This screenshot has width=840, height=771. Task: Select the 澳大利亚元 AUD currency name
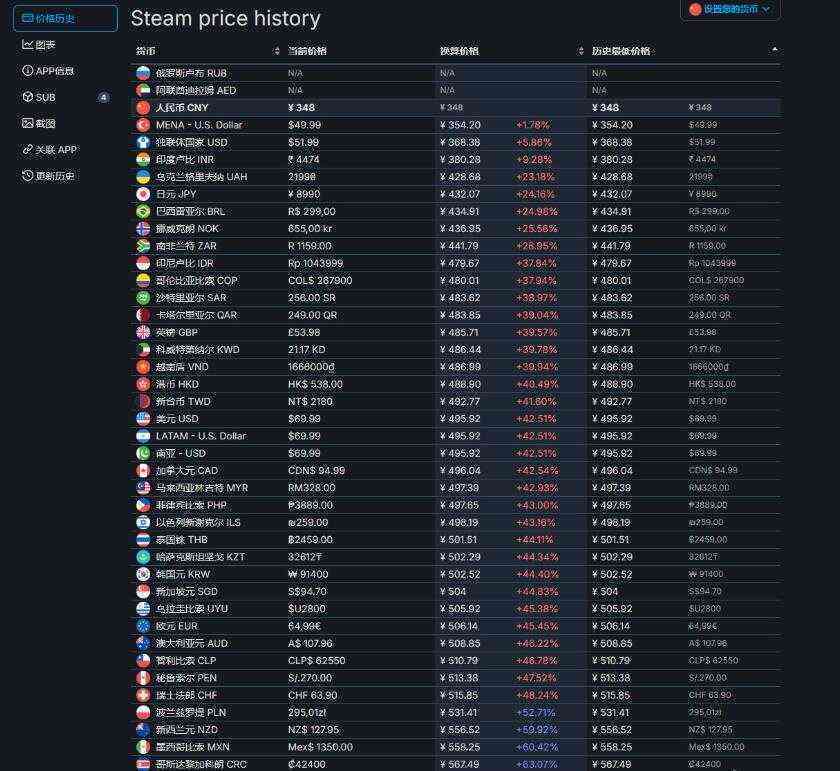point(192,643)
